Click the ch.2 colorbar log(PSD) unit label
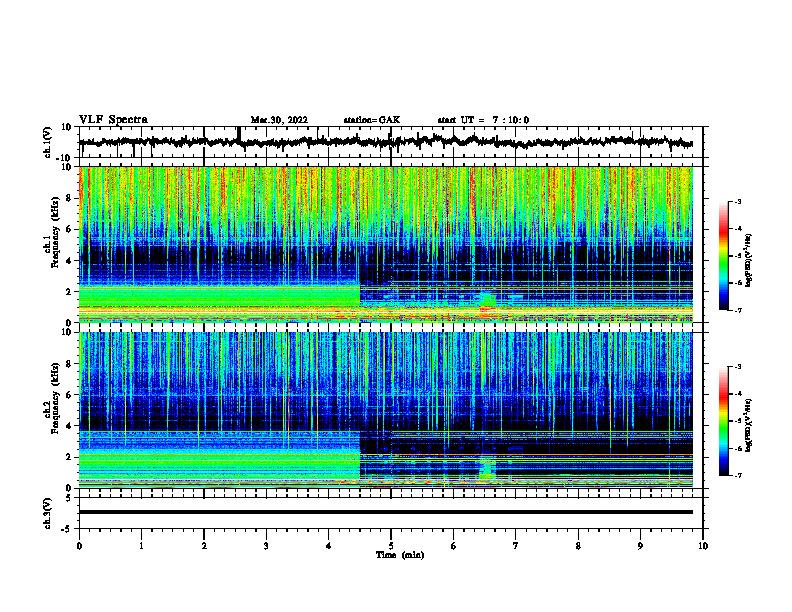Viewport: 792px width, 612px height. 749,425
